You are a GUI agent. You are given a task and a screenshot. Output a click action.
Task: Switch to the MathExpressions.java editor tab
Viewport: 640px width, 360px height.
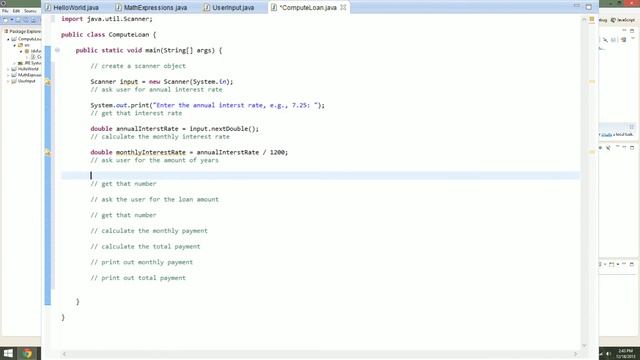click(151, 7)
